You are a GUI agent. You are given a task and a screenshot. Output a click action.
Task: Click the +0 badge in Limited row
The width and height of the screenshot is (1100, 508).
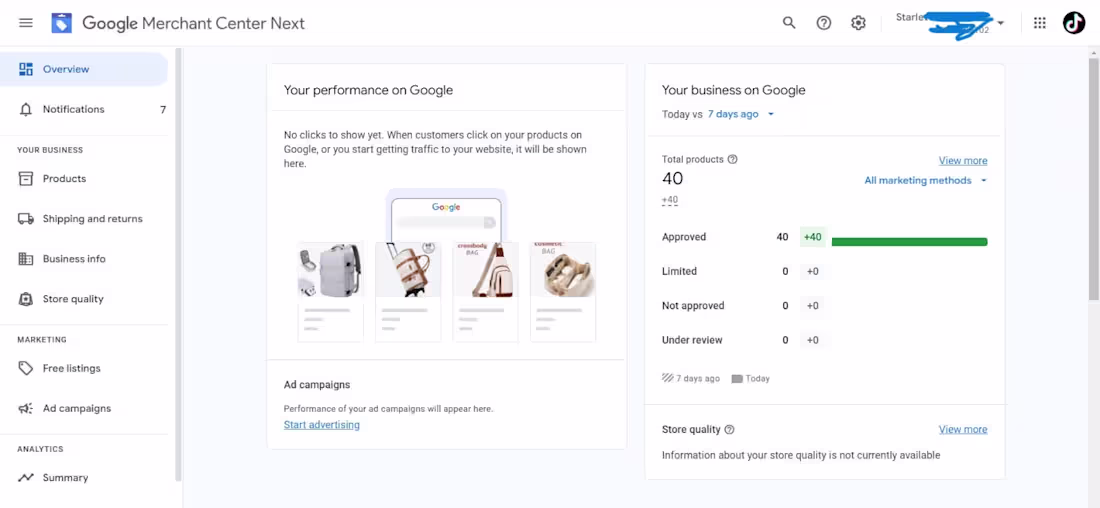click(812, 272)
